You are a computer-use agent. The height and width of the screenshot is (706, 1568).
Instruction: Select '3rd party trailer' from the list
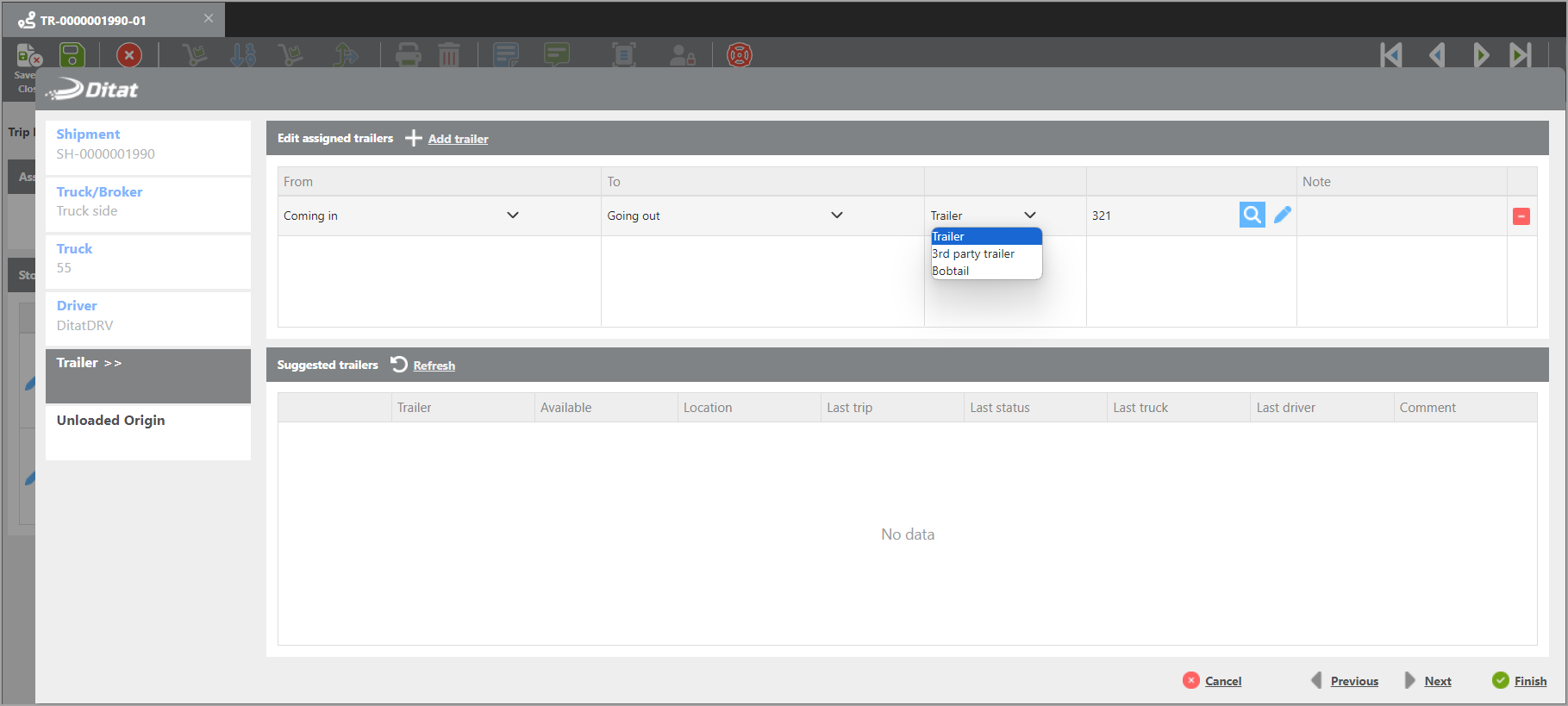(973, 253)
